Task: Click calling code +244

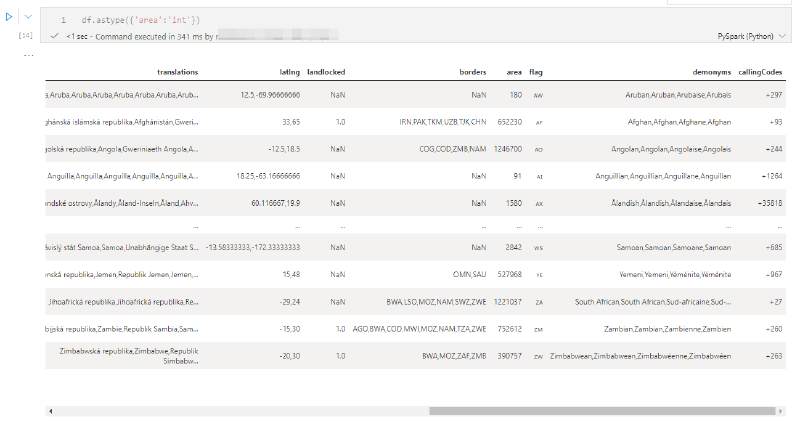Action: pyautogui.click(x=773, y=149)
